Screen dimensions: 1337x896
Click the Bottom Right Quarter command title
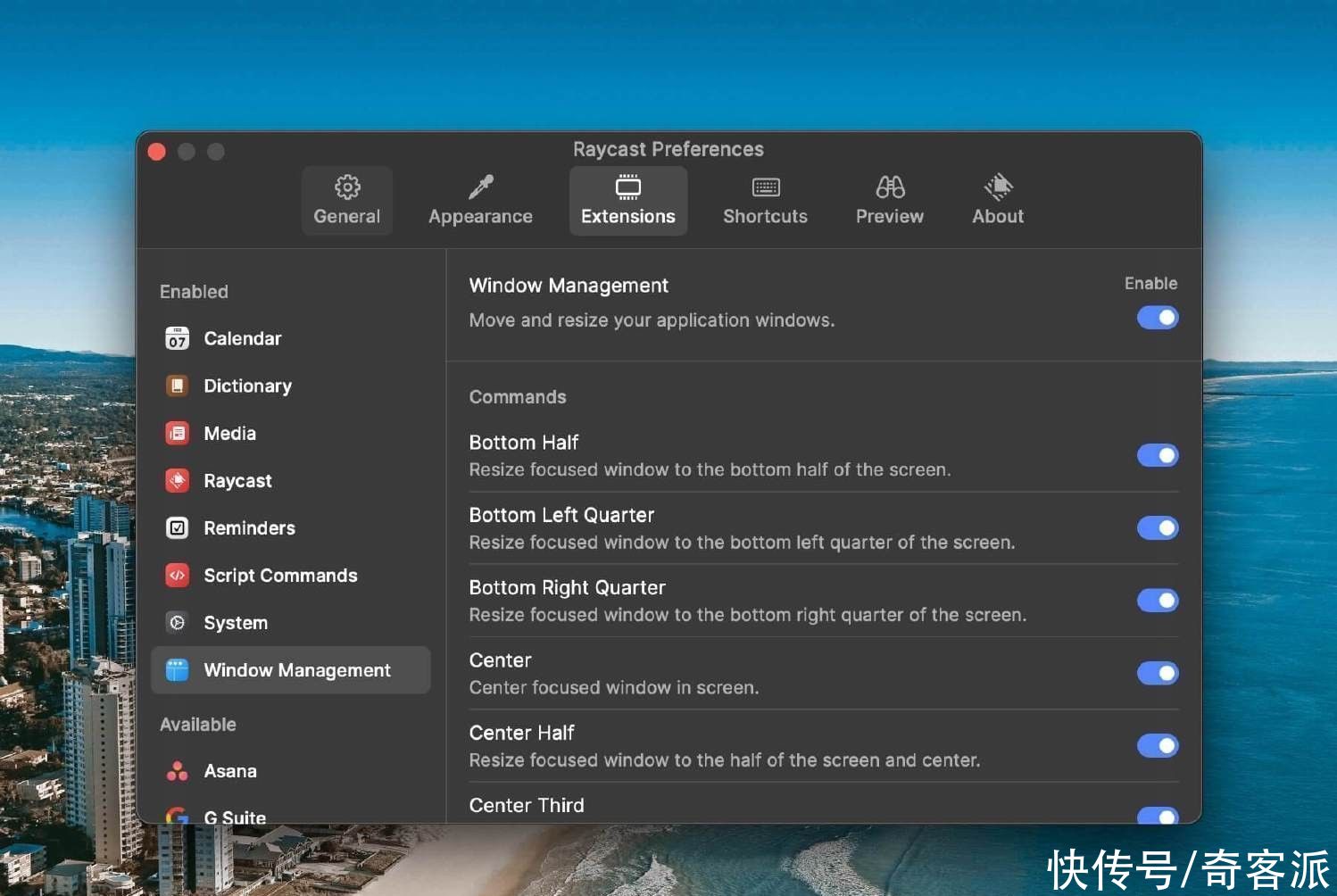pyautogui.click(x=568, y=587)
